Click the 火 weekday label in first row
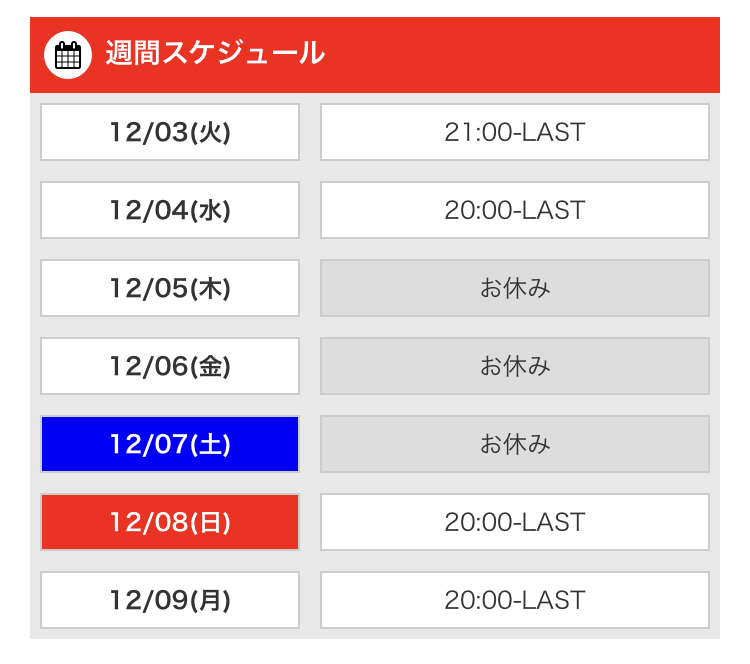Viewport: 750px width, 664px height. [210, 133]
